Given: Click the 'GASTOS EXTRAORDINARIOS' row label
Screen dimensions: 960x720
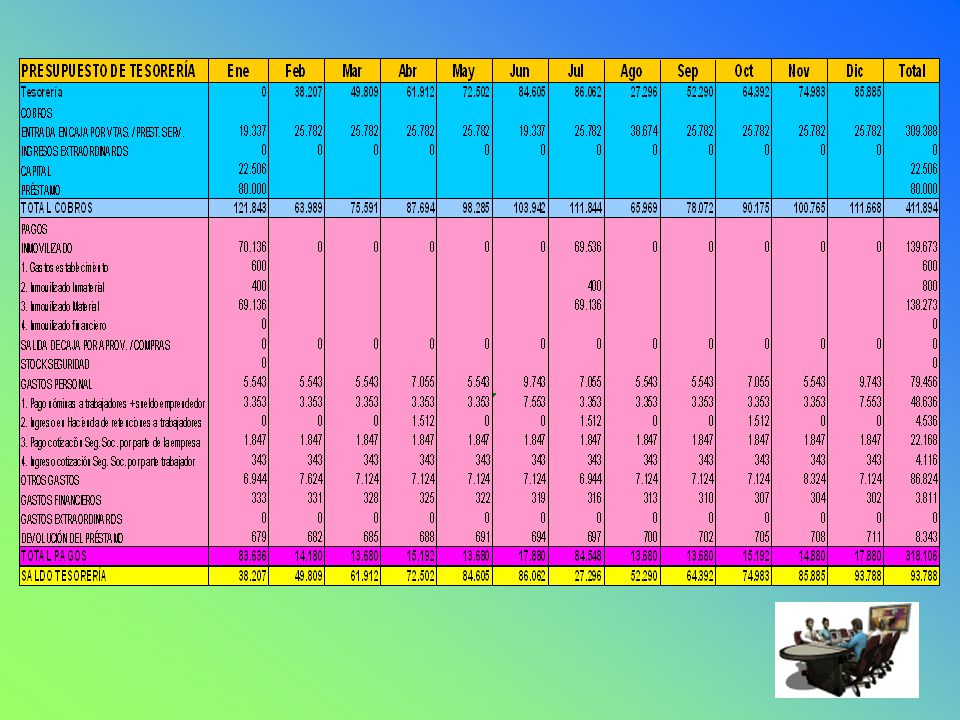Looking at the screenshot, I should click(x=72, y=519).
